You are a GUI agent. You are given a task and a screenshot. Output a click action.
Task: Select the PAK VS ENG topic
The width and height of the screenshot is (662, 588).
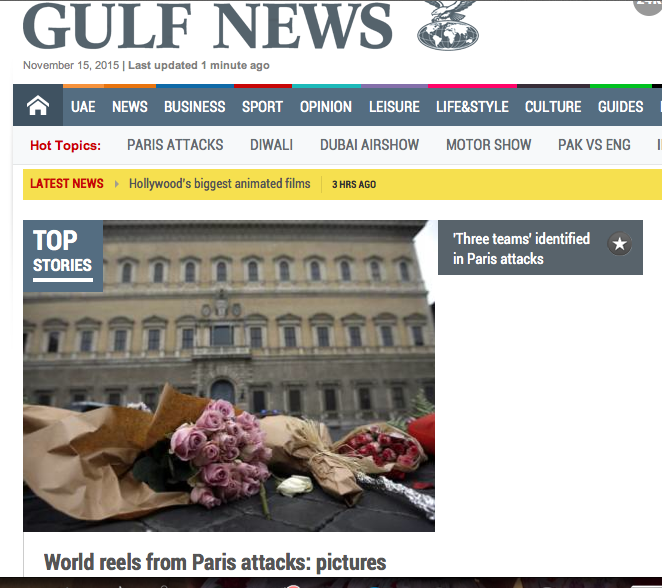coord(594,145)
